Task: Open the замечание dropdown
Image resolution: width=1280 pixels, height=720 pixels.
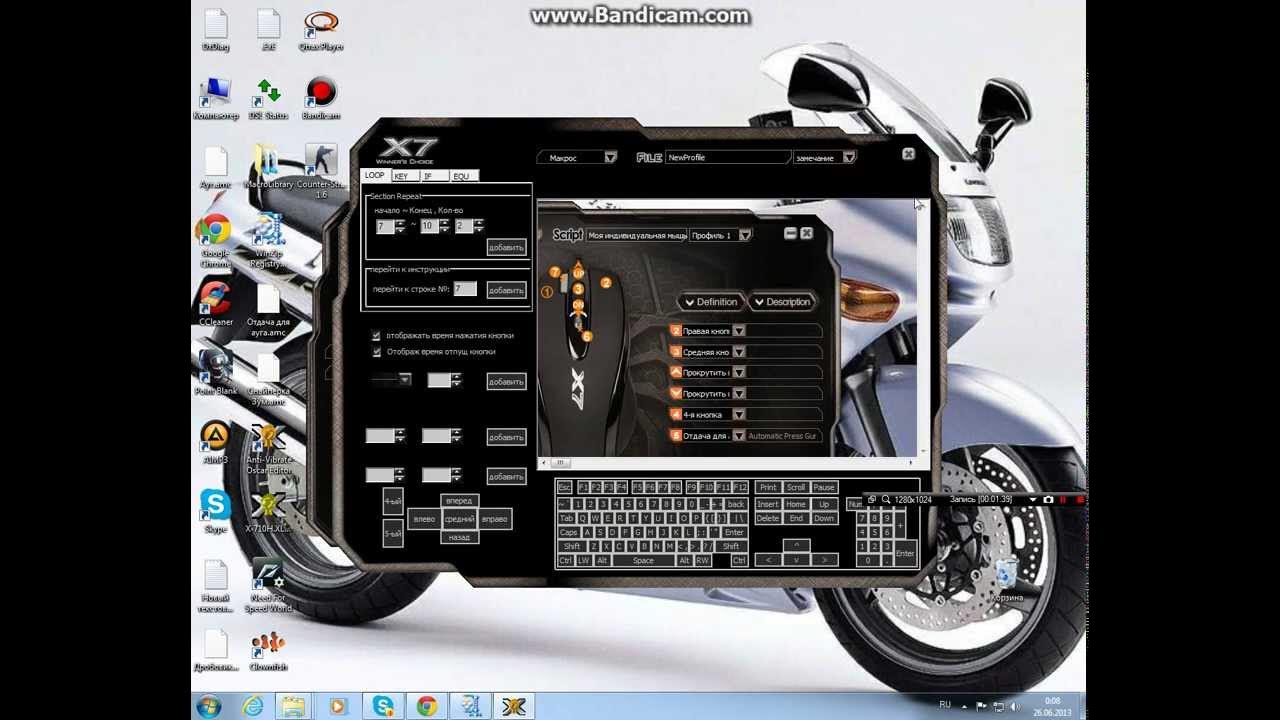Action: 849,157
